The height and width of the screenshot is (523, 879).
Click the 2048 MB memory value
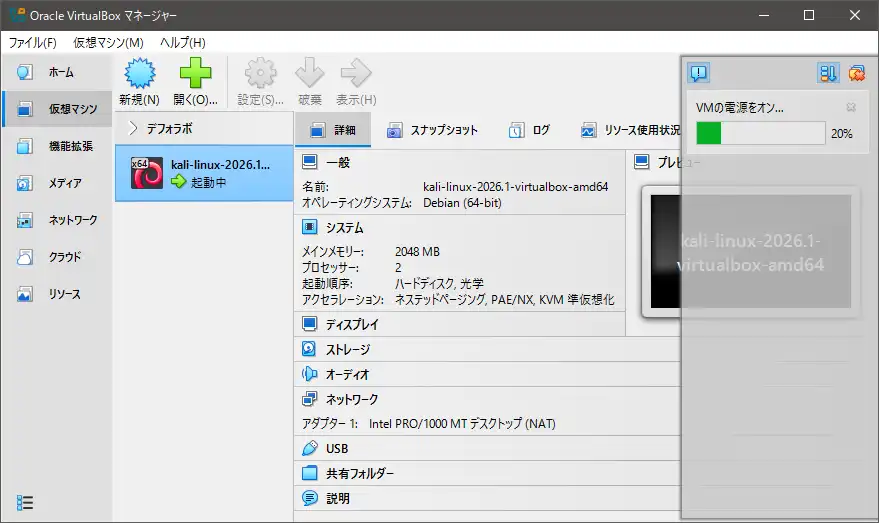pos(417,252)
